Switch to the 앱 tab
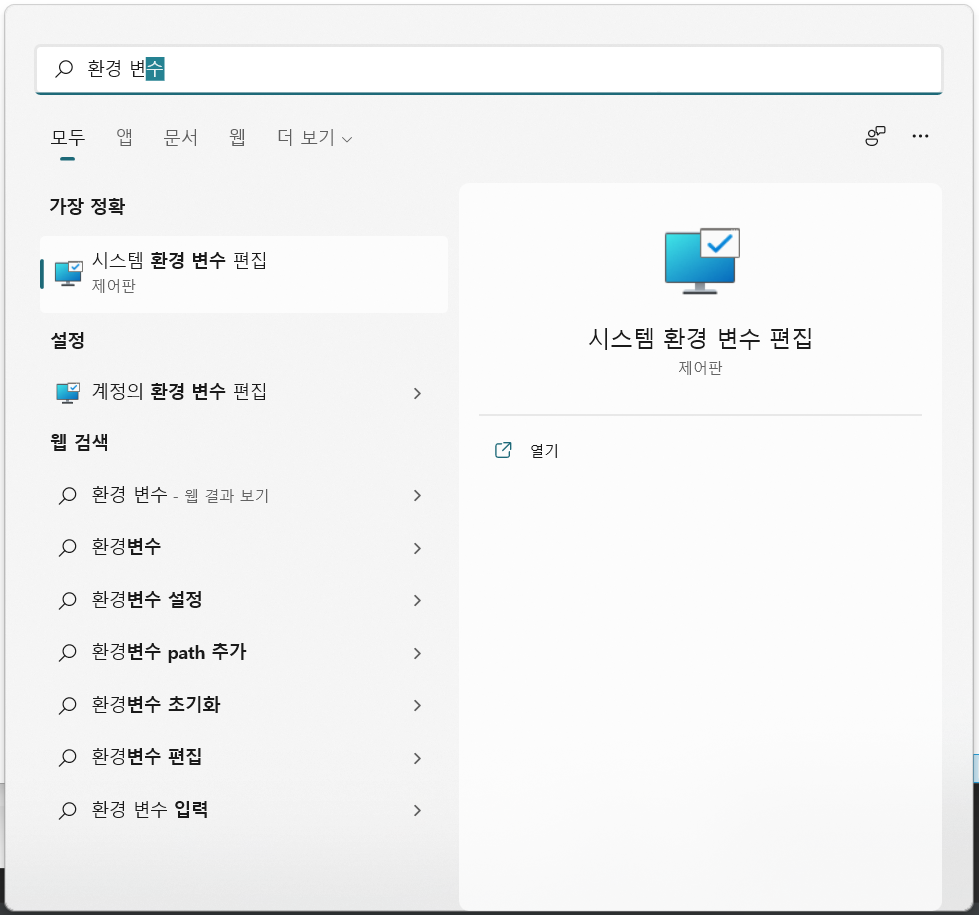Viewport: 979px width, 915px height. click(123, 137)
